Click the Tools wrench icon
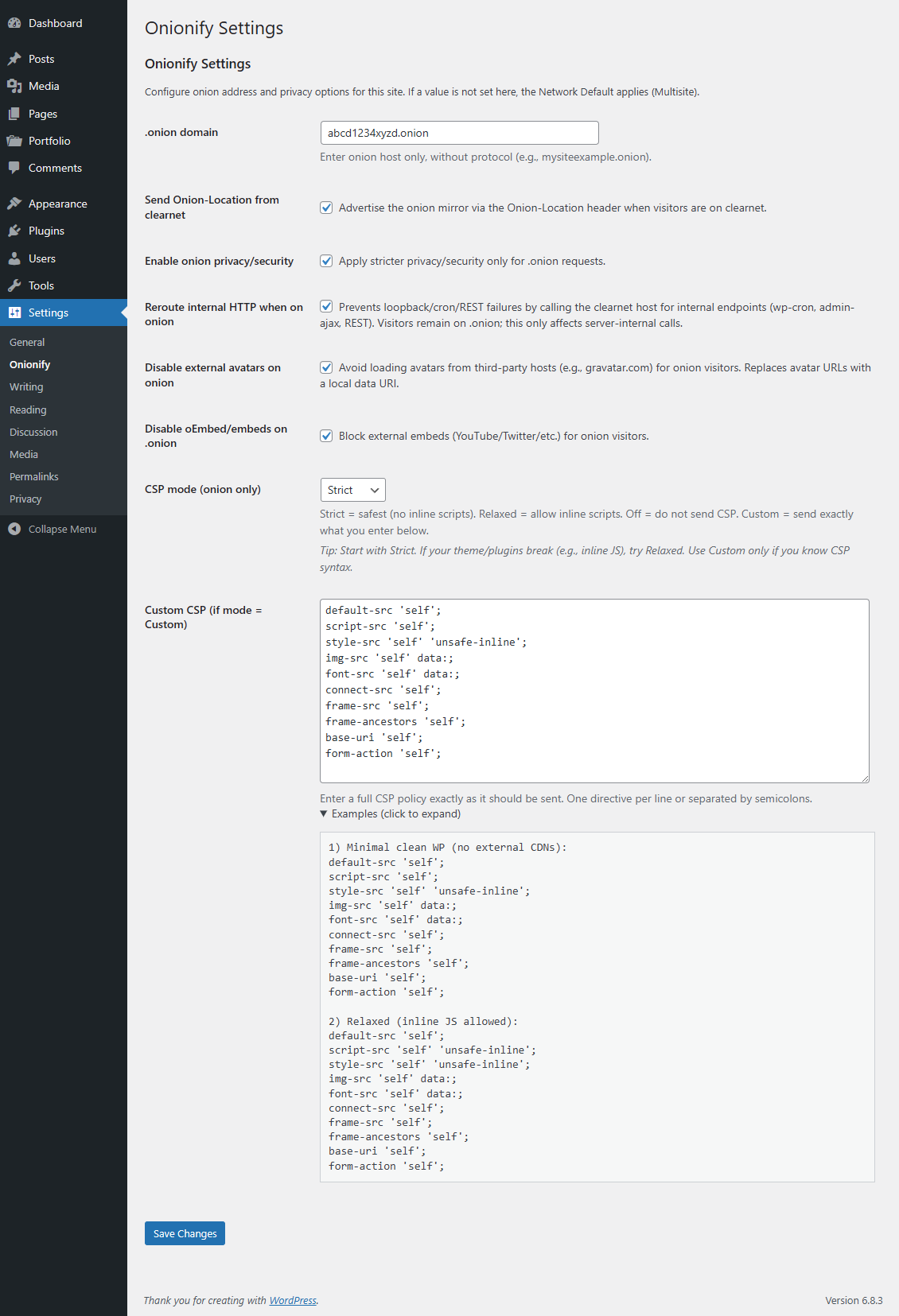This screenshot has height=1316, width=899. (14, 285)
